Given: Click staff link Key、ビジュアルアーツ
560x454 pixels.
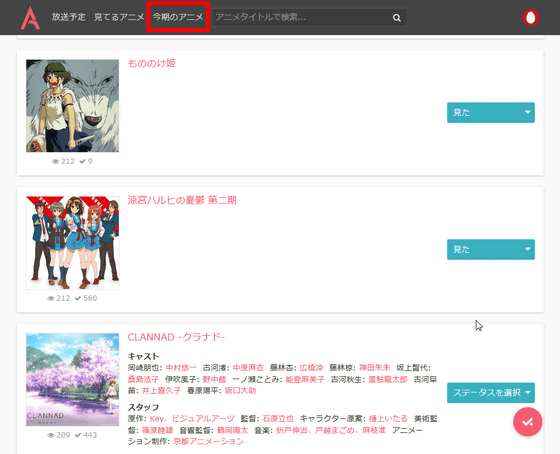Looking at the screenshot, I should [x=192, y=418].
